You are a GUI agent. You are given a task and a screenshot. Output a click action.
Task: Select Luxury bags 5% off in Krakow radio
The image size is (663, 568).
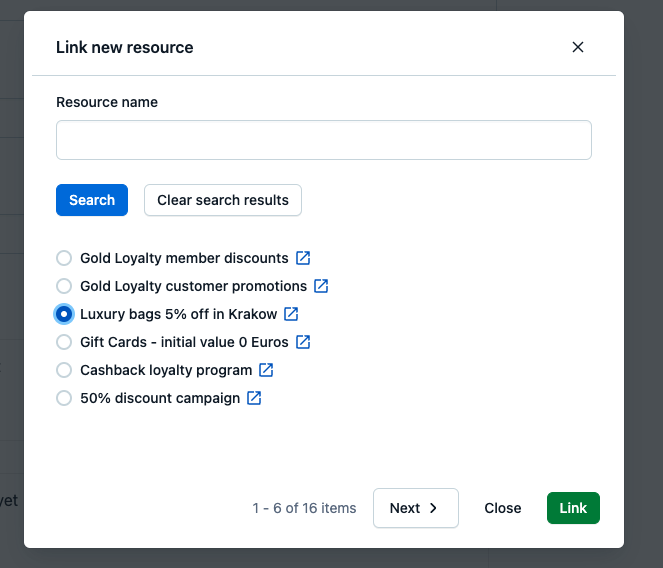pos(64,314)
